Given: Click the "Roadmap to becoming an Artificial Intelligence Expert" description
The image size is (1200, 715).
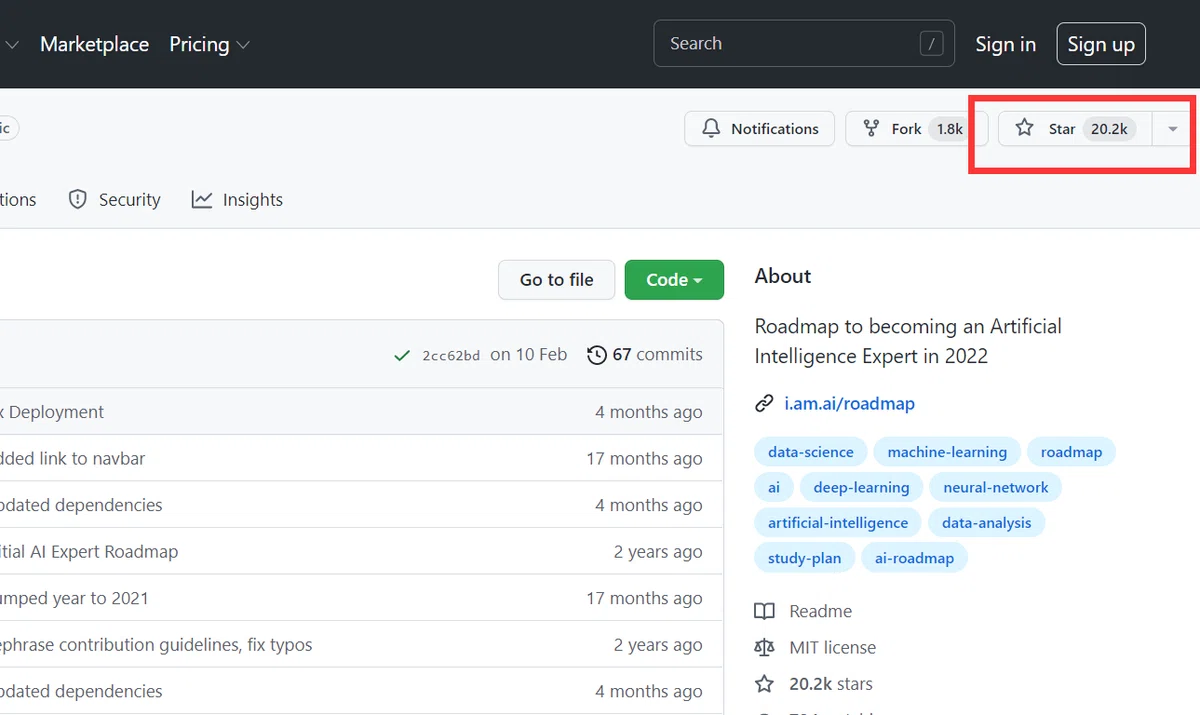Looking at the screenshot, I should coord(908,341).
